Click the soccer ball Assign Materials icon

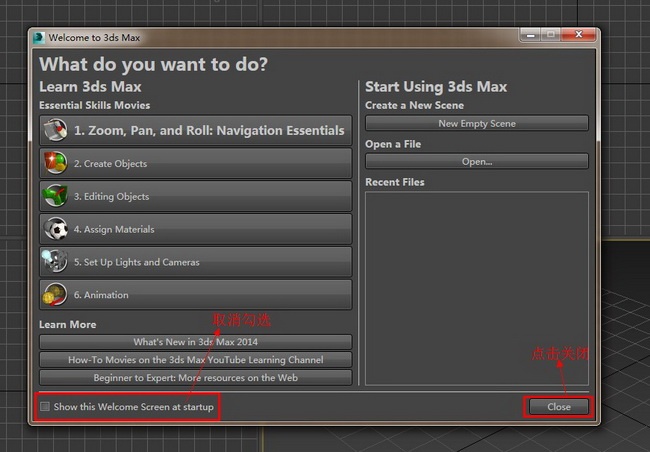pyautogui.click(x=56, y=228)
